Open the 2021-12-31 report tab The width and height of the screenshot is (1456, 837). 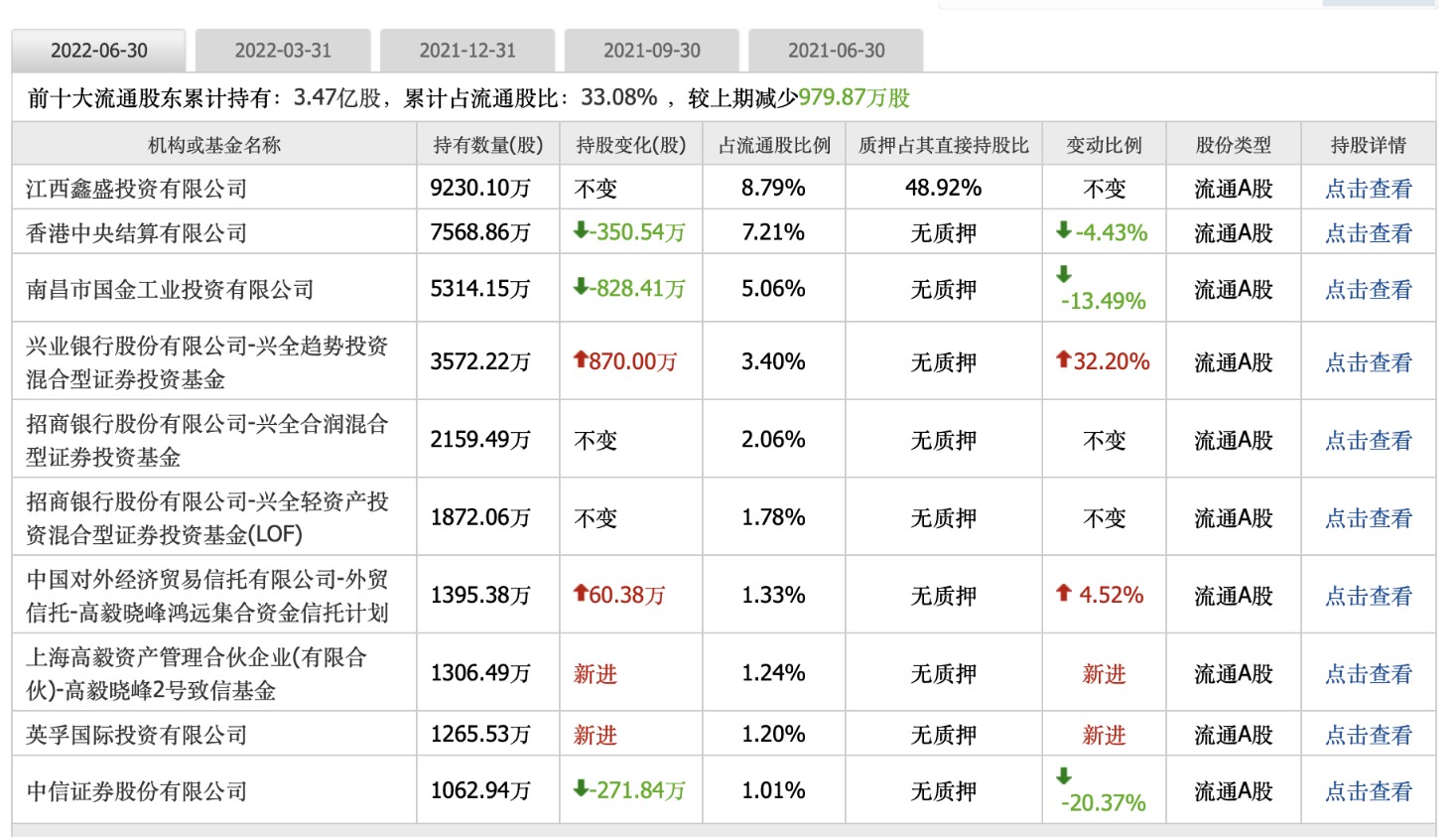[467, 51]
